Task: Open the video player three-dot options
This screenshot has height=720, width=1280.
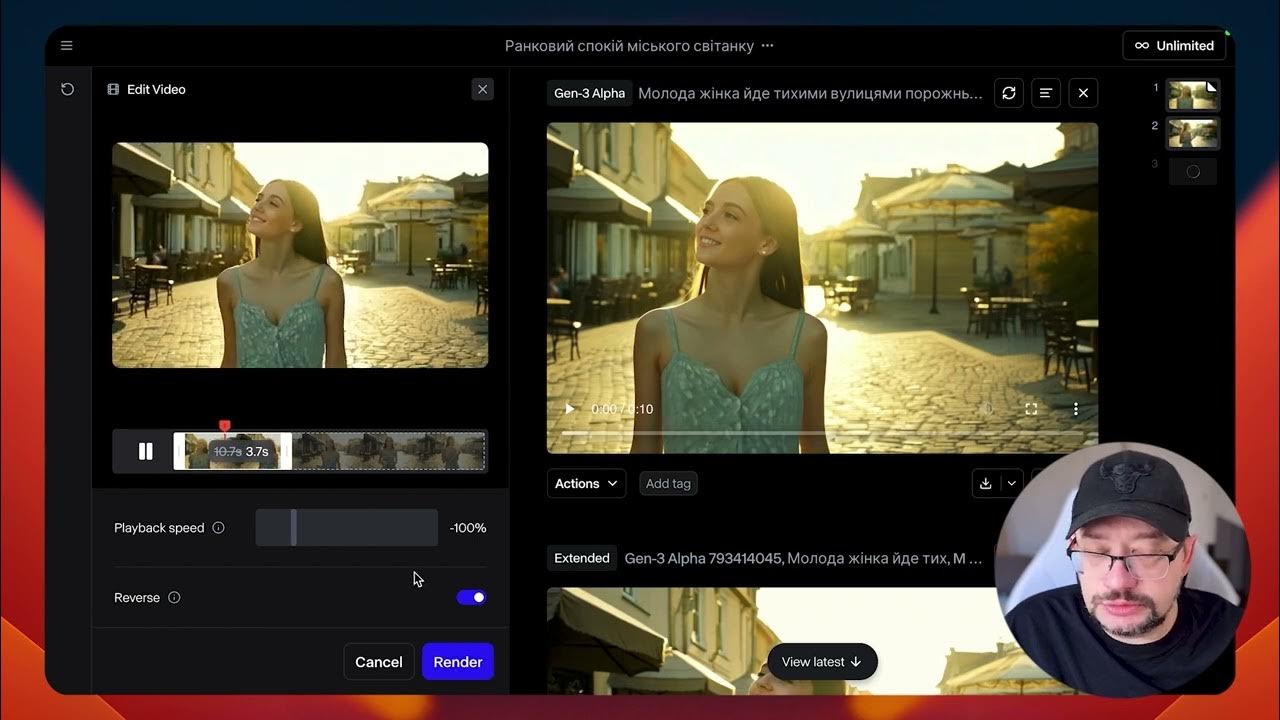Action: (1076, 409)
